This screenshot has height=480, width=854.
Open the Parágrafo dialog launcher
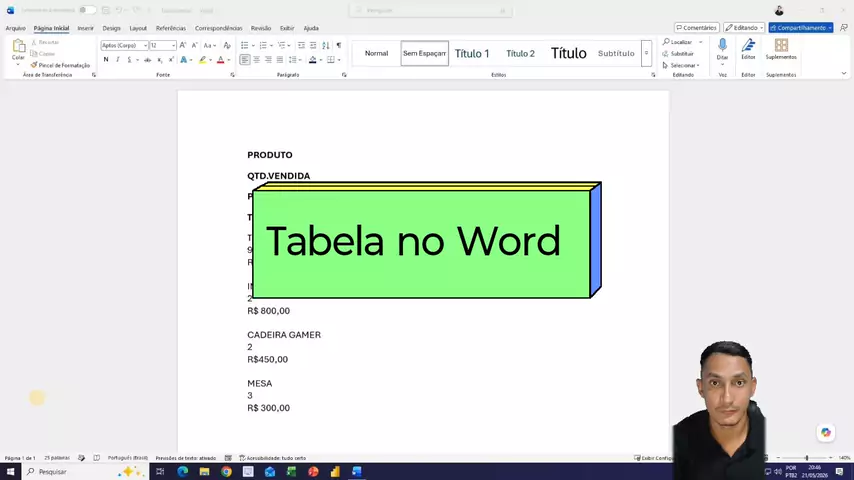344,75
